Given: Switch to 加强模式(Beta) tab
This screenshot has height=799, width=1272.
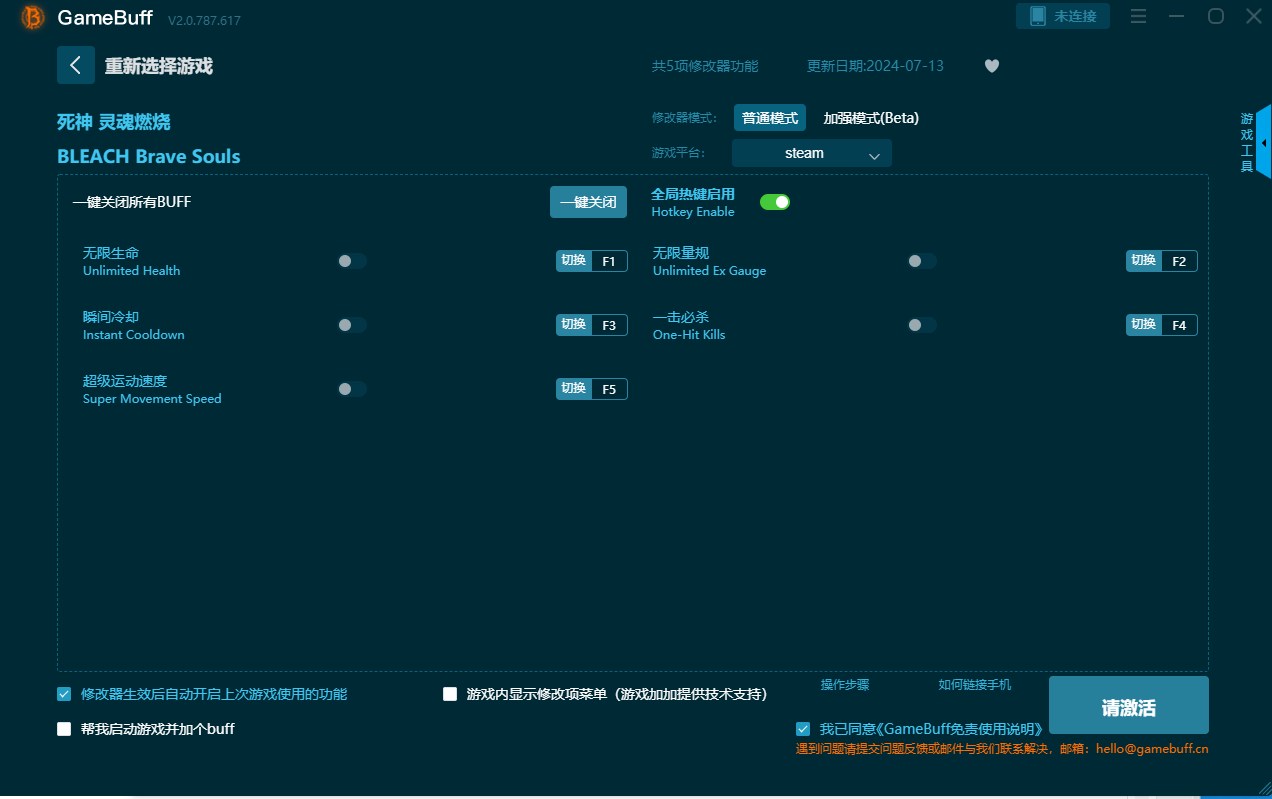Looking at the screenshot, I should coord(871,118).
